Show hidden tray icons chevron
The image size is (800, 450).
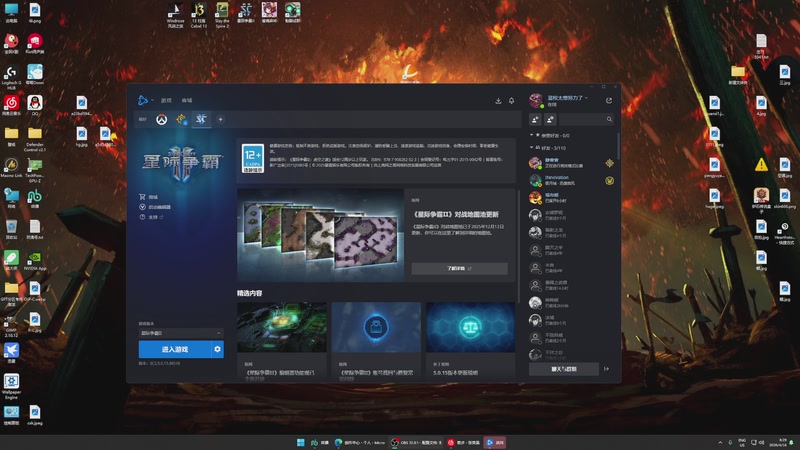(720, 442)
